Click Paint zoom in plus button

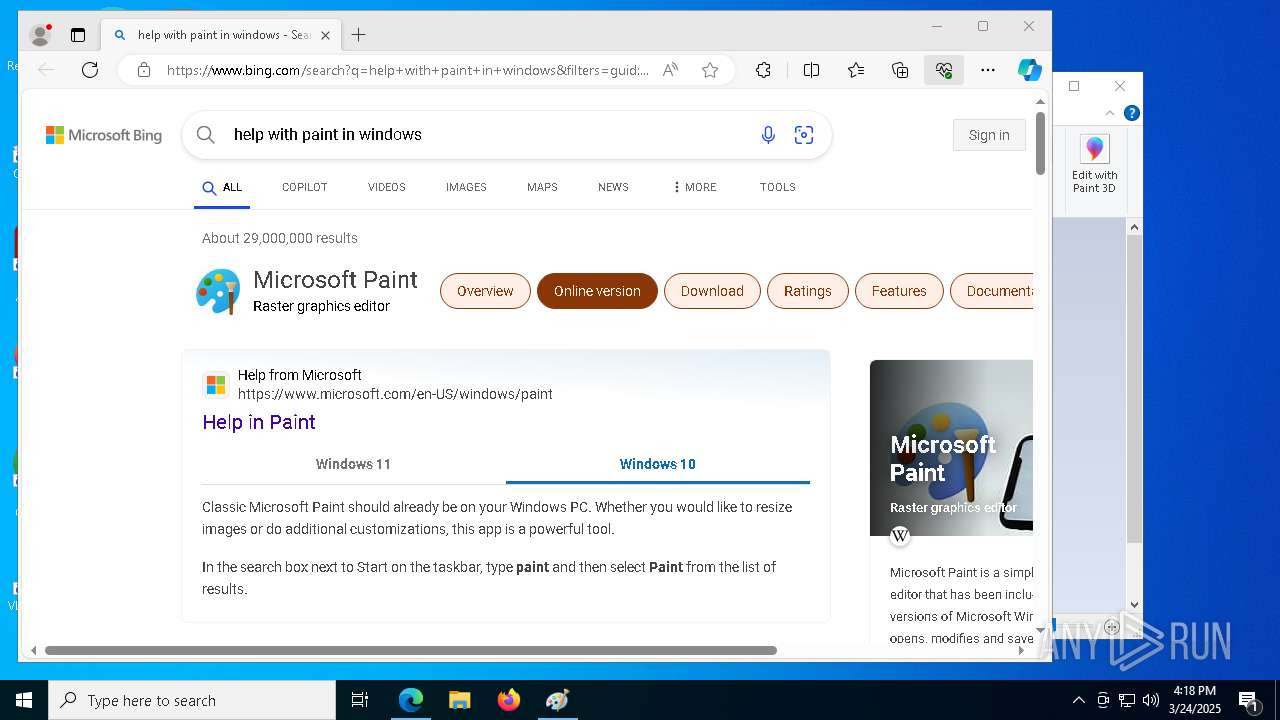[x=1112, y=628]
